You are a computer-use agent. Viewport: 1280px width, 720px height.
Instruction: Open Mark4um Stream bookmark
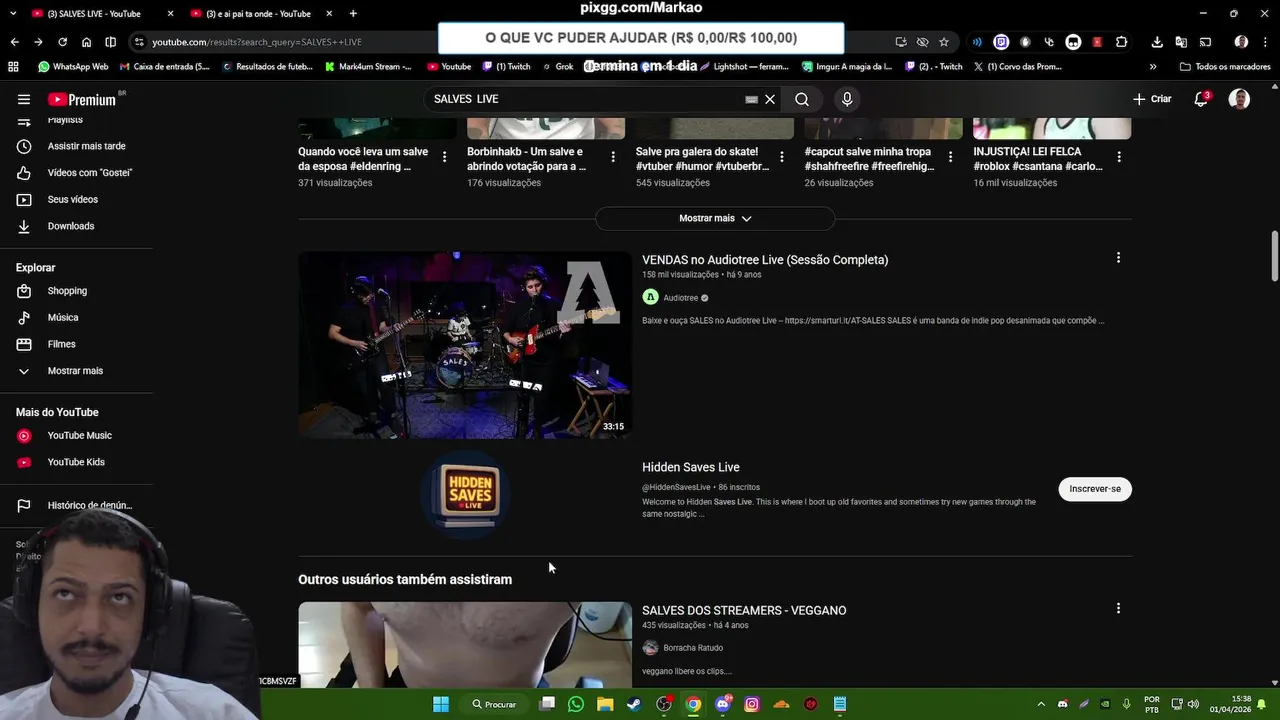(x=368, y=67)
